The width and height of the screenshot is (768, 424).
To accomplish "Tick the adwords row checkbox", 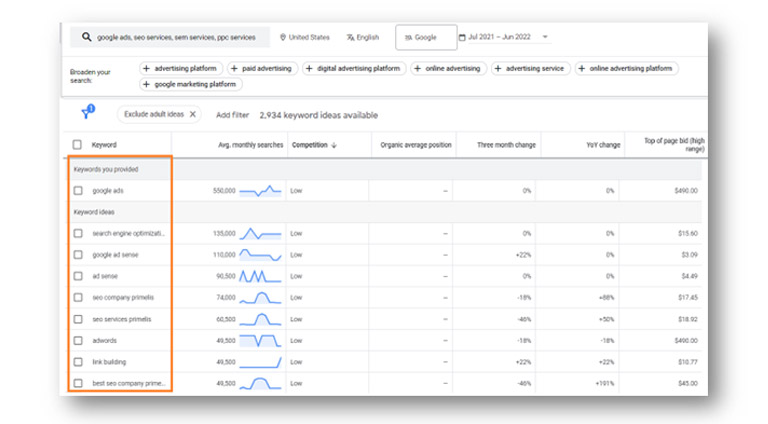I will [78, 340].
